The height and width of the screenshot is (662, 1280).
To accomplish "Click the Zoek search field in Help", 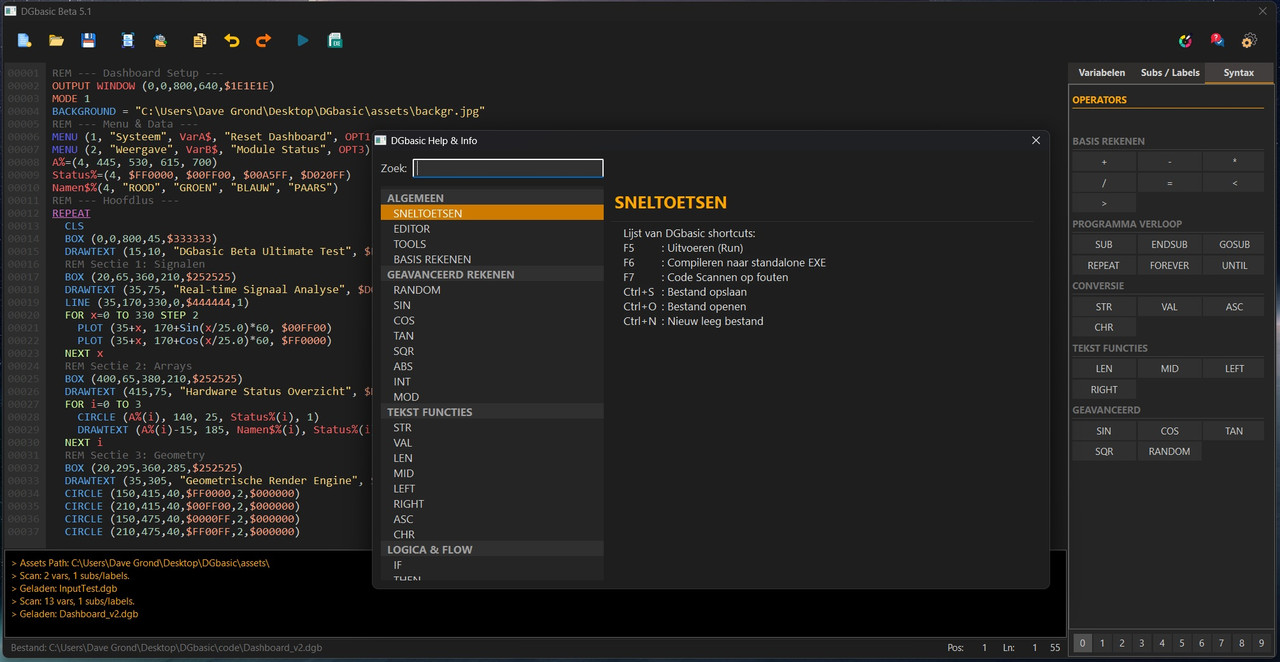I will coord(508,168).
